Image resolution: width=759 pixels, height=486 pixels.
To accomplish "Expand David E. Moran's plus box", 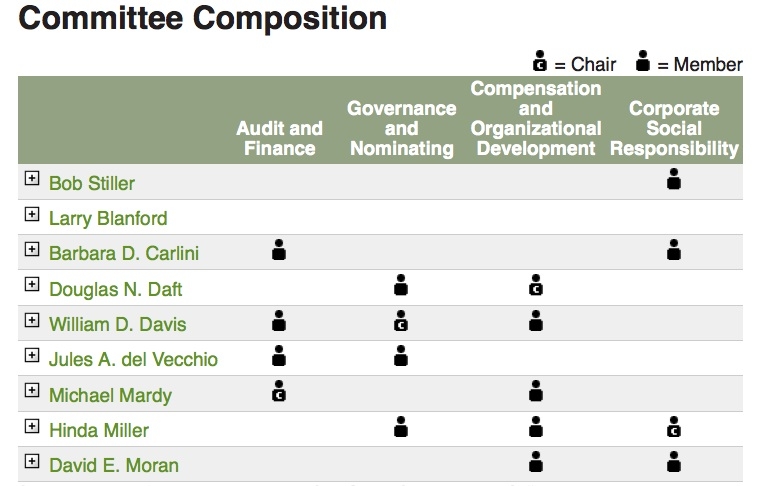I will point(32,461).
